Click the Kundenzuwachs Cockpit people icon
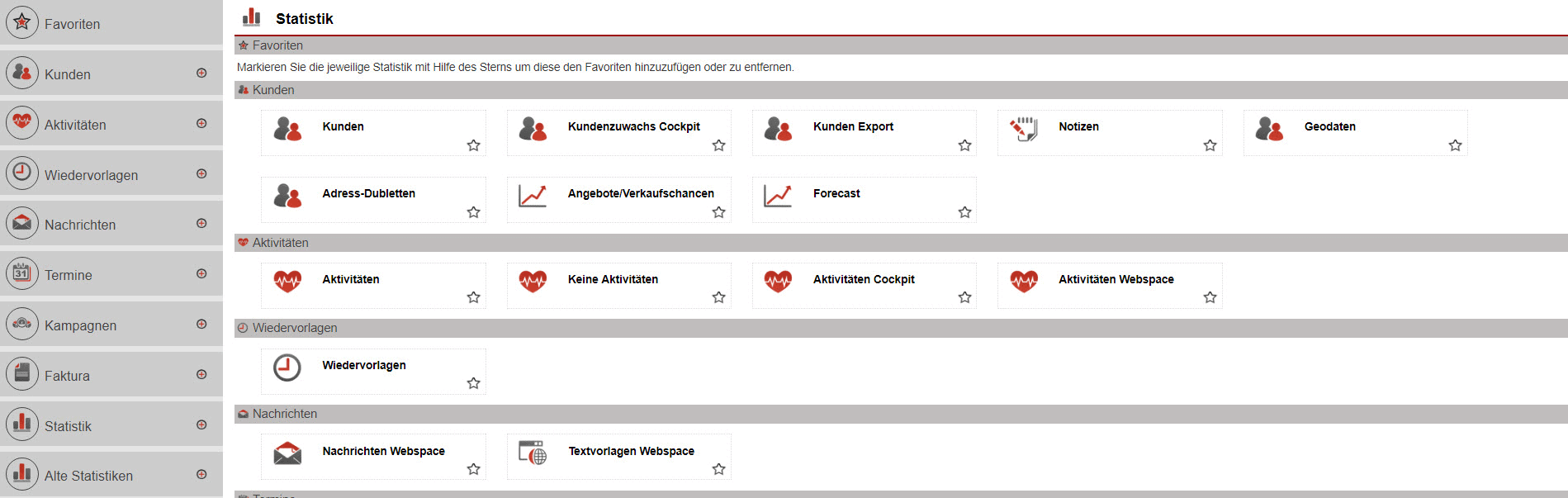This screenshot has height=498, width=1568. pyautogui.click(x=533, y=129)
